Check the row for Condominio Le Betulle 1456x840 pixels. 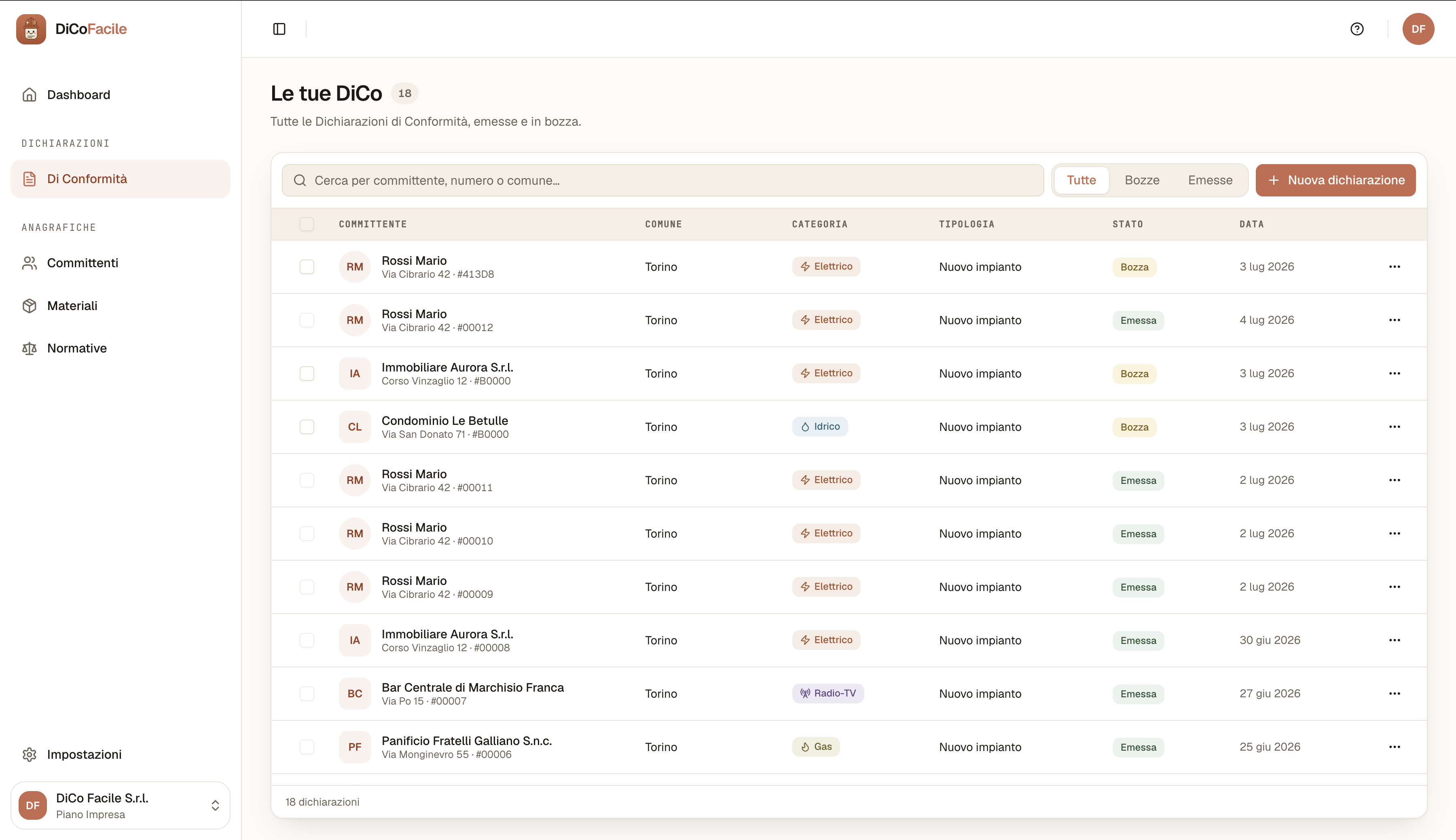(x=307, y=427)
